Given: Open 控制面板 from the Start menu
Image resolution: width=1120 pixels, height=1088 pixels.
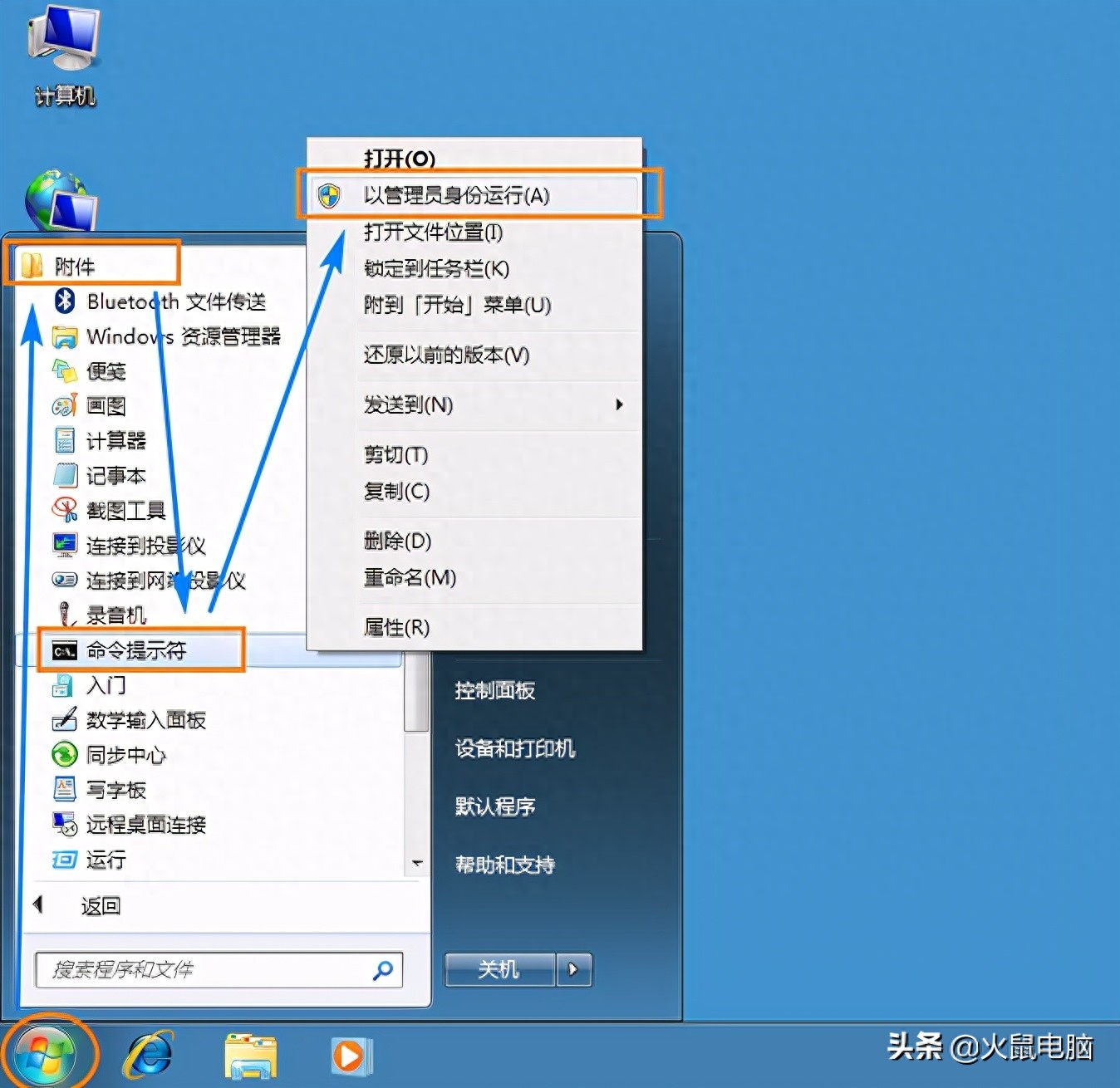Looking at the screenshot, I should click(494, 690).
